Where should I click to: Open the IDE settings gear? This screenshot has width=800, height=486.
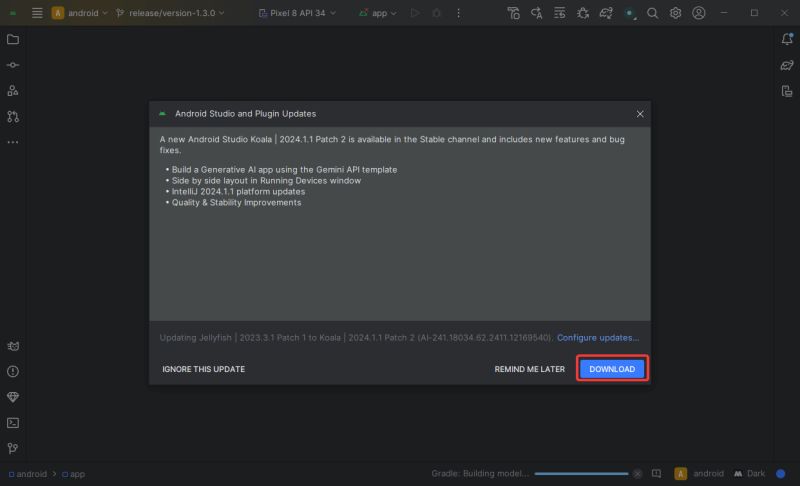676,13
